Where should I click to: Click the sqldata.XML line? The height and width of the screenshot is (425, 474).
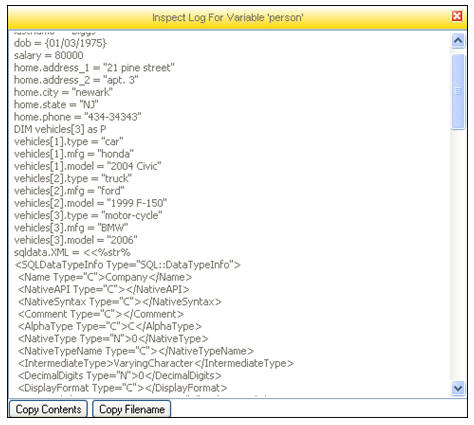[72, 252]
